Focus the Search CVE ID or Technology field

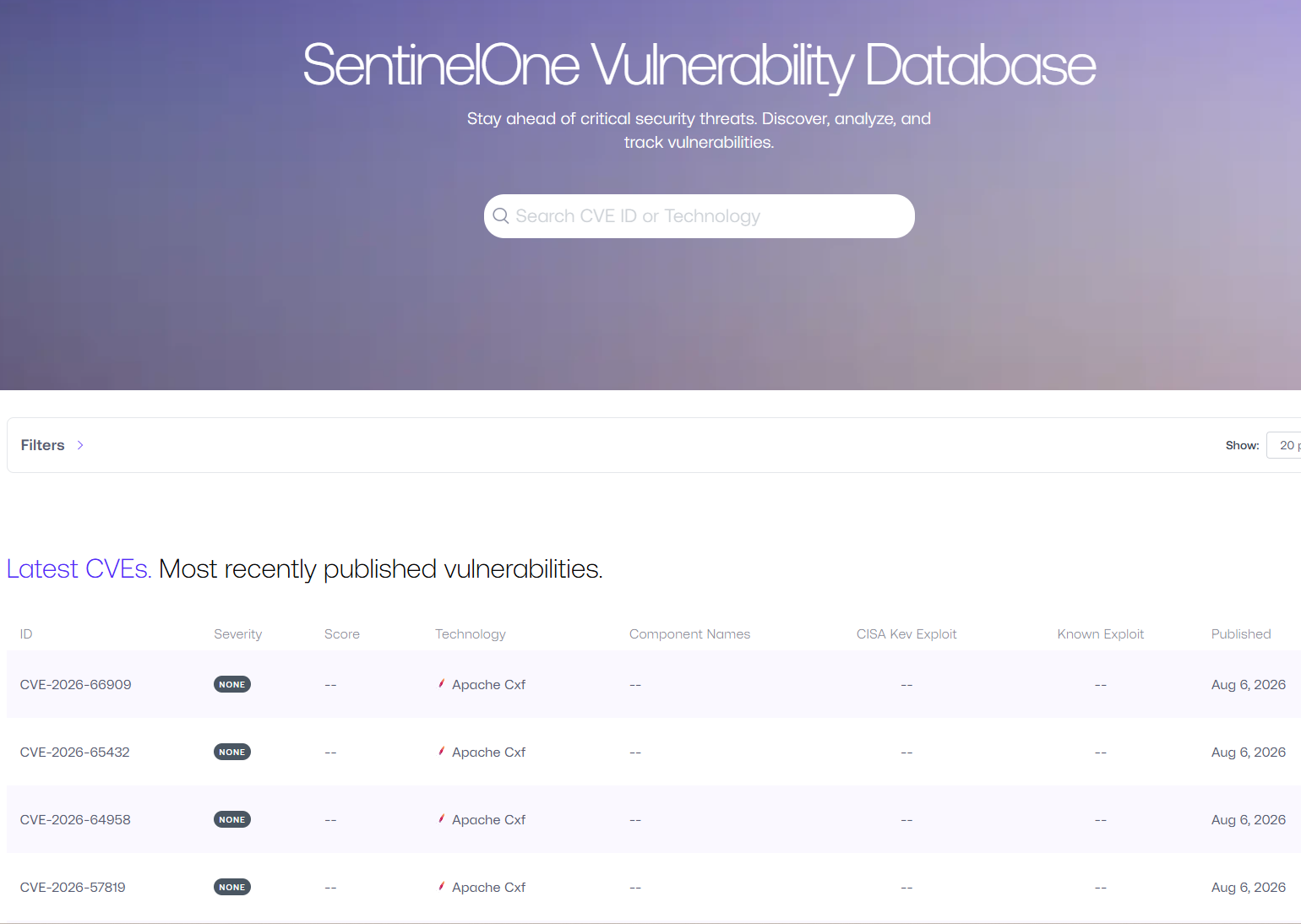tap(699, 216)
